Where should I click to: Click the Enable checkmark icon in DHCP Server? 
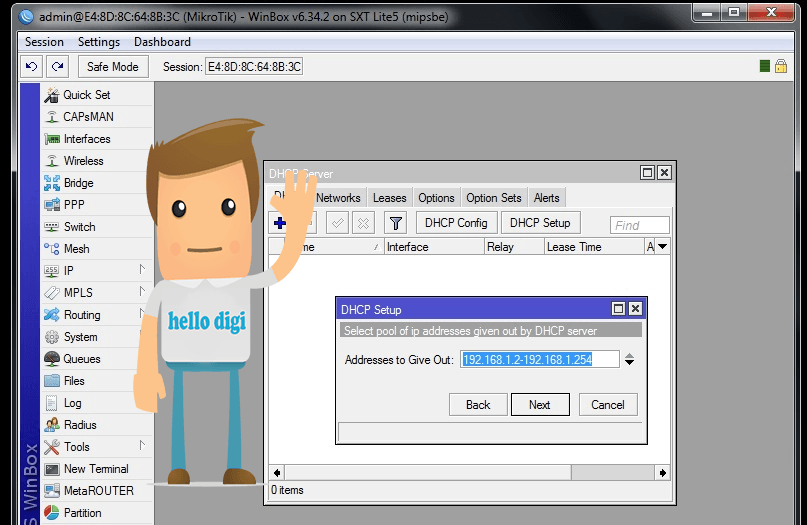coord(338,223)
